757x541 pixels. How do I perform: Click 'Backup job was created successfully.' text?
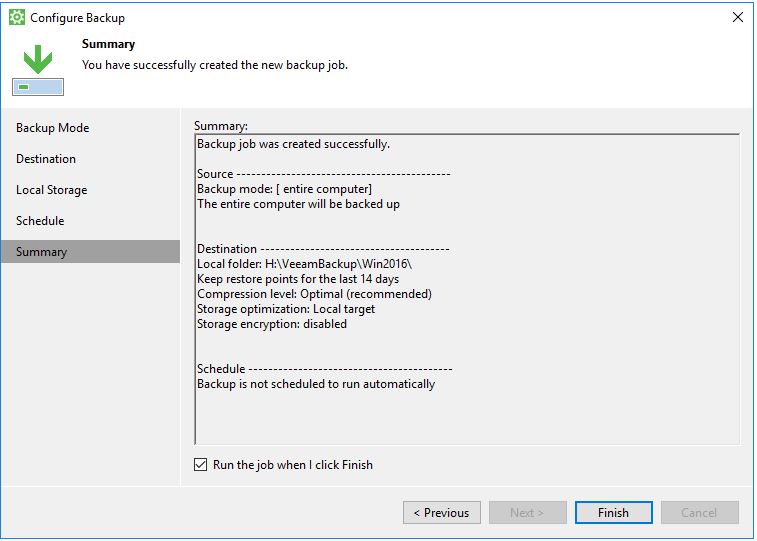(x=294, y=144)
